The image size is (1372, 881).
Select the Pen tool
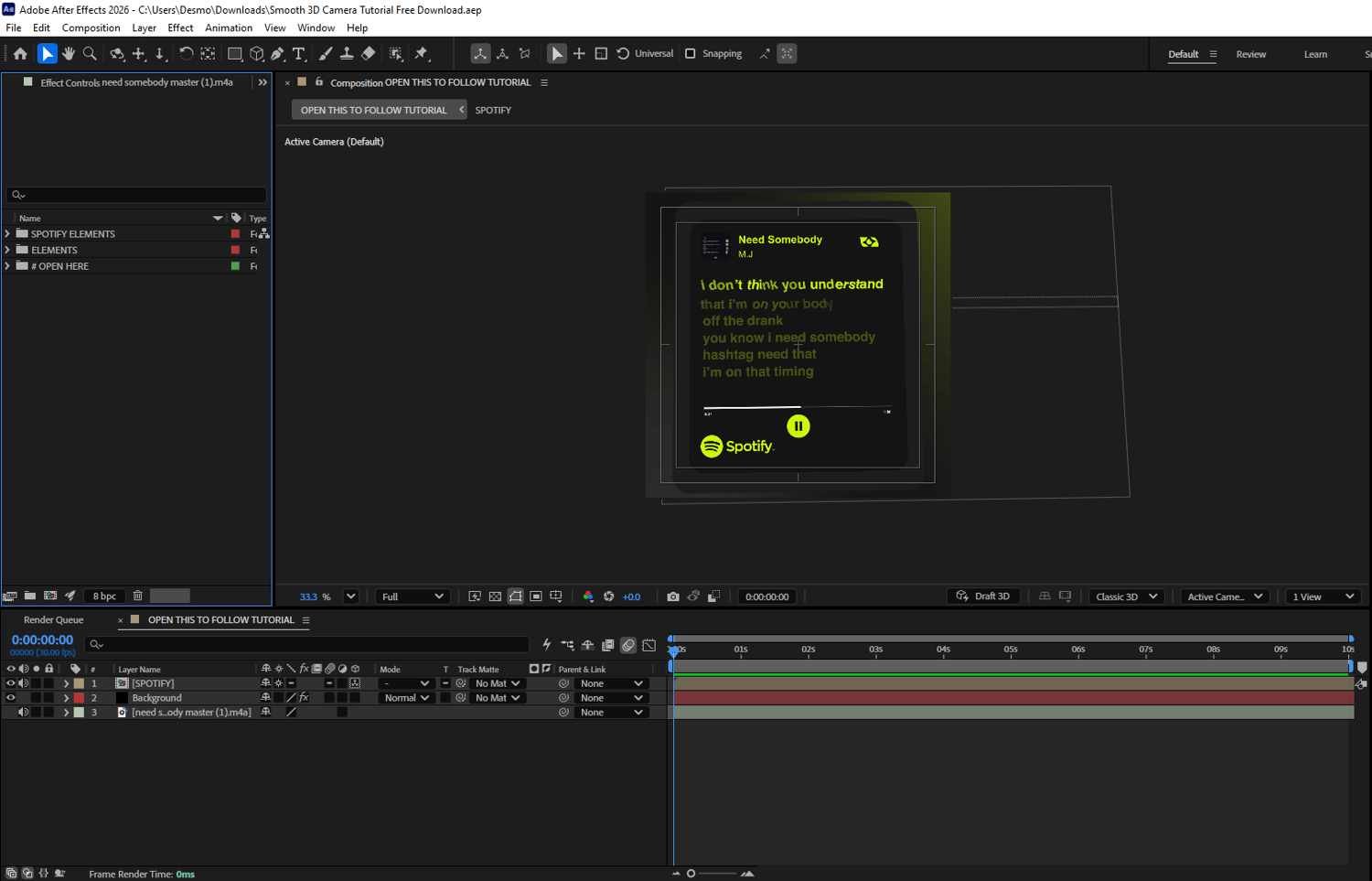point(278,54)
